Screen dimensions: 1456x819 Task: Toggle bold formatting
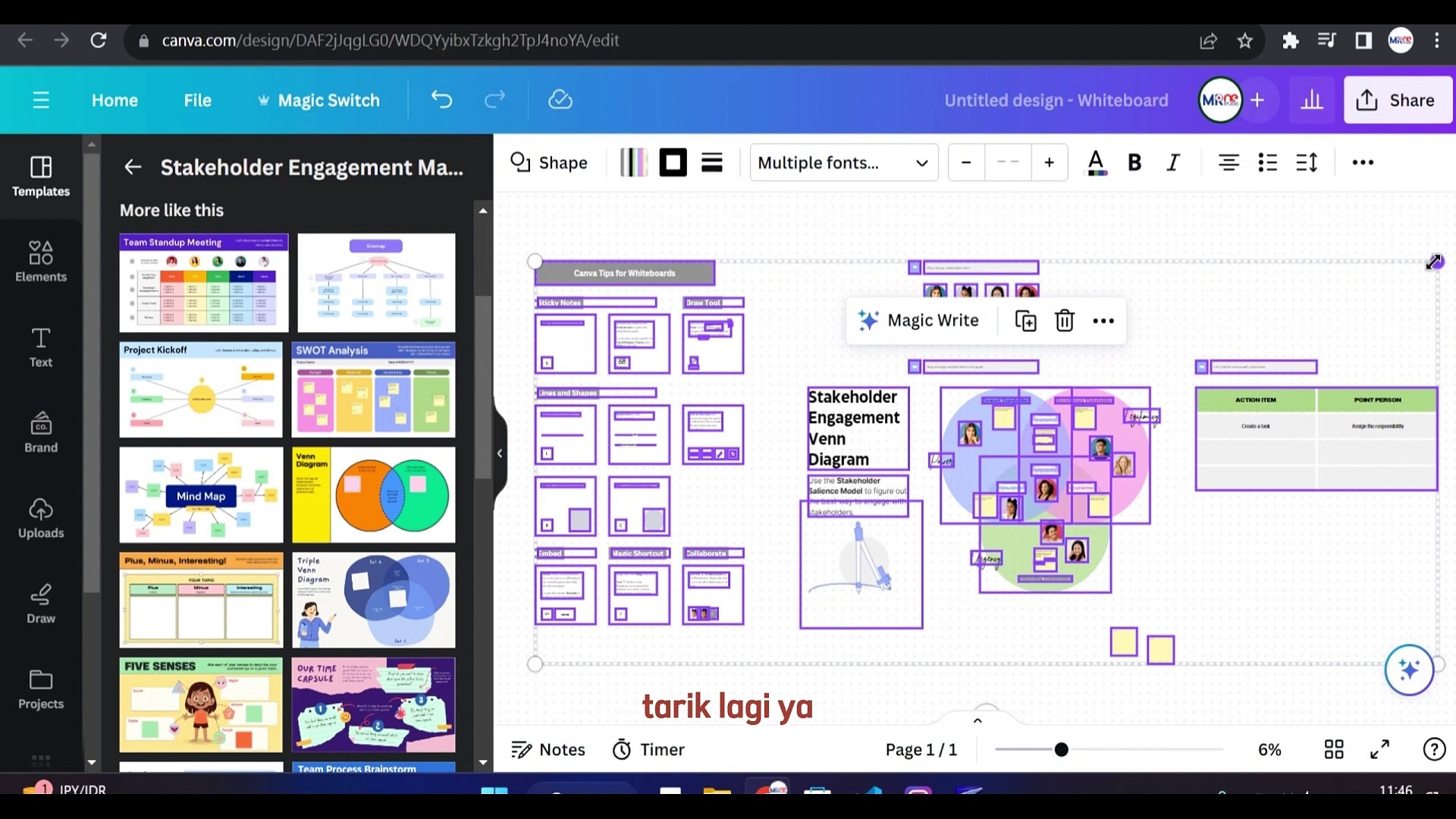1134,162
